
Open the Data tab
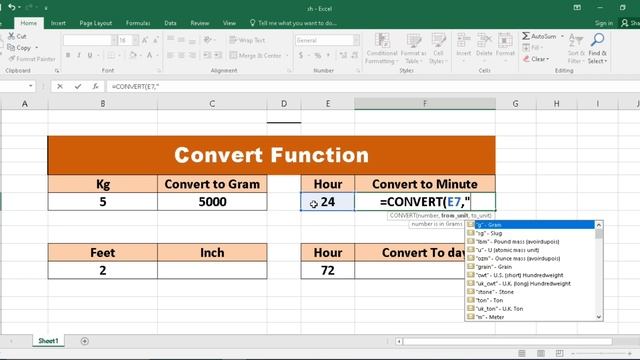170,23
